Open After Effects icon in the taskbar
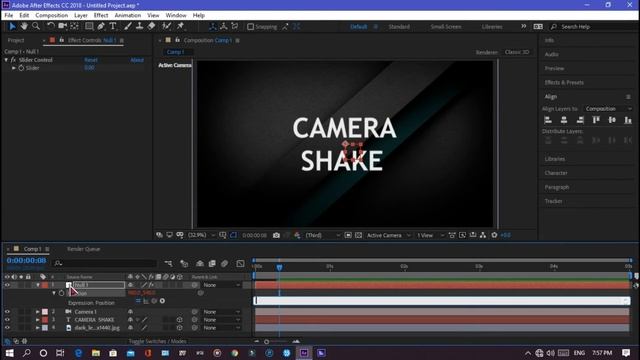Screen dimensions: 640x360 coord(304,353)
